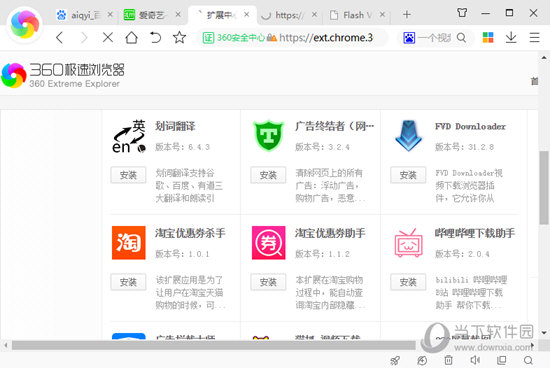Open the home page icon
This screenshot has height=368, width=550.
(x=132, y=37)
